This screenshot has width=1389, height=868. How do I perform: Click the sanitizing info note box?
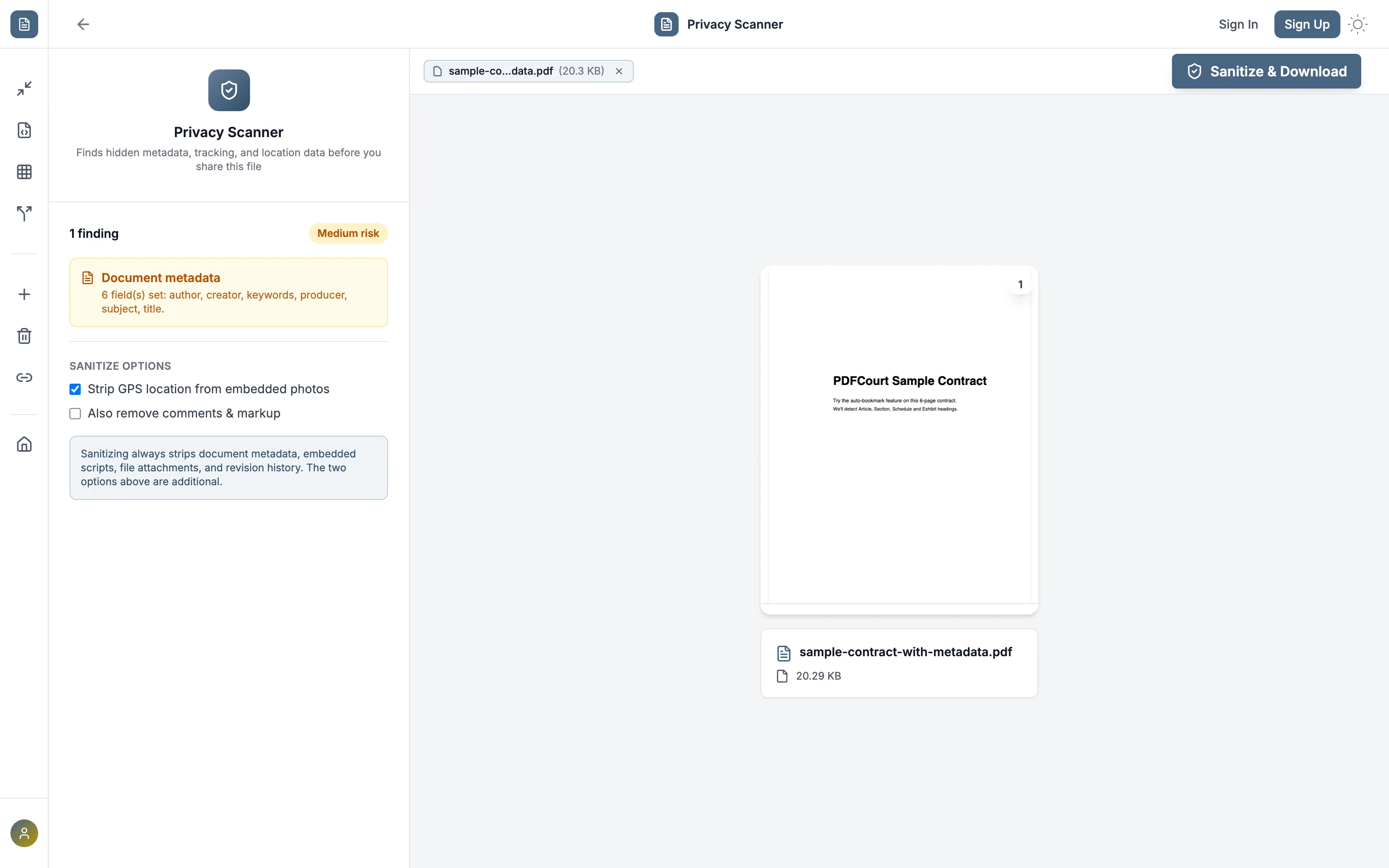point(228,468)
